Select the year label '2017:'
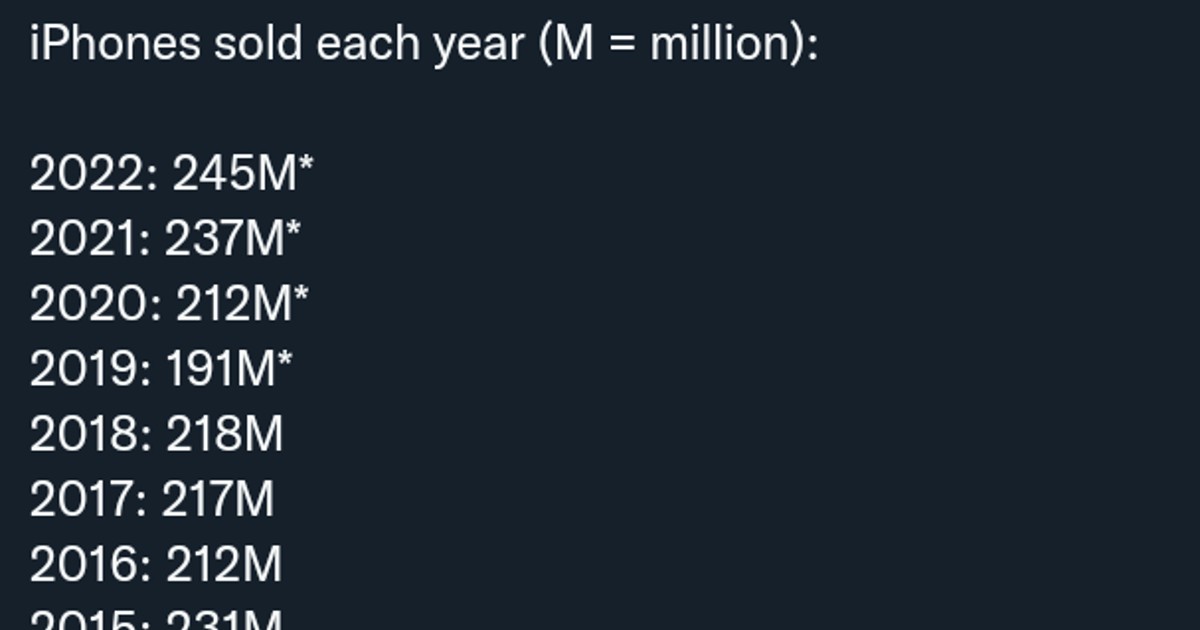 [89, 500]
